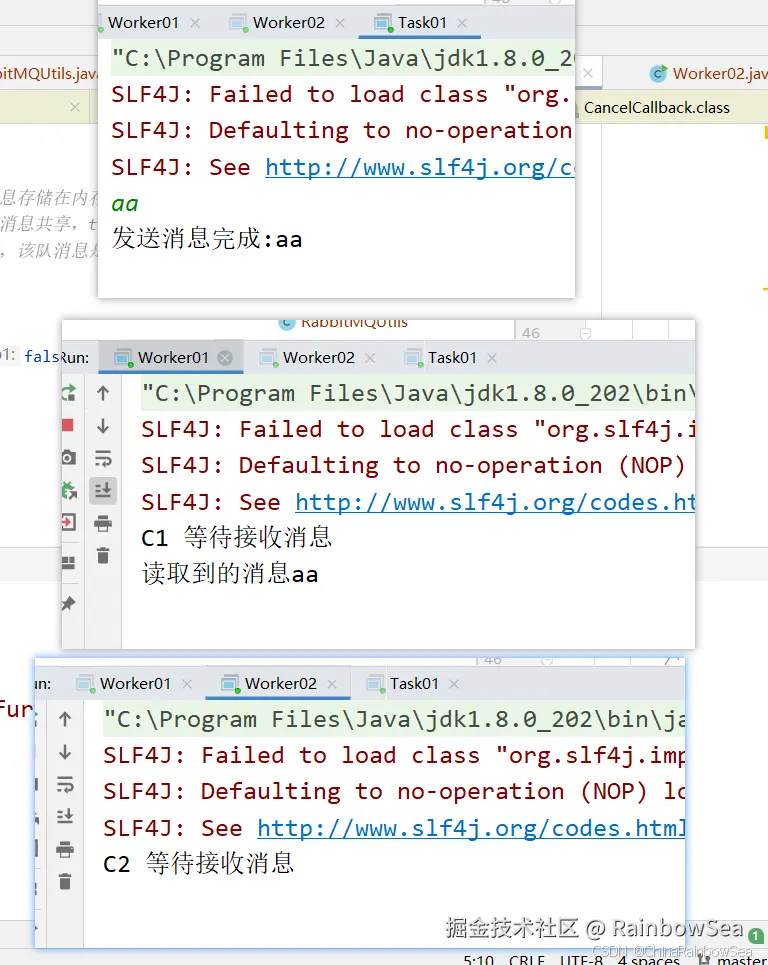Click the '发送消息完成:aa' output line
Screen dimensions: 768x965
[207, 239]
